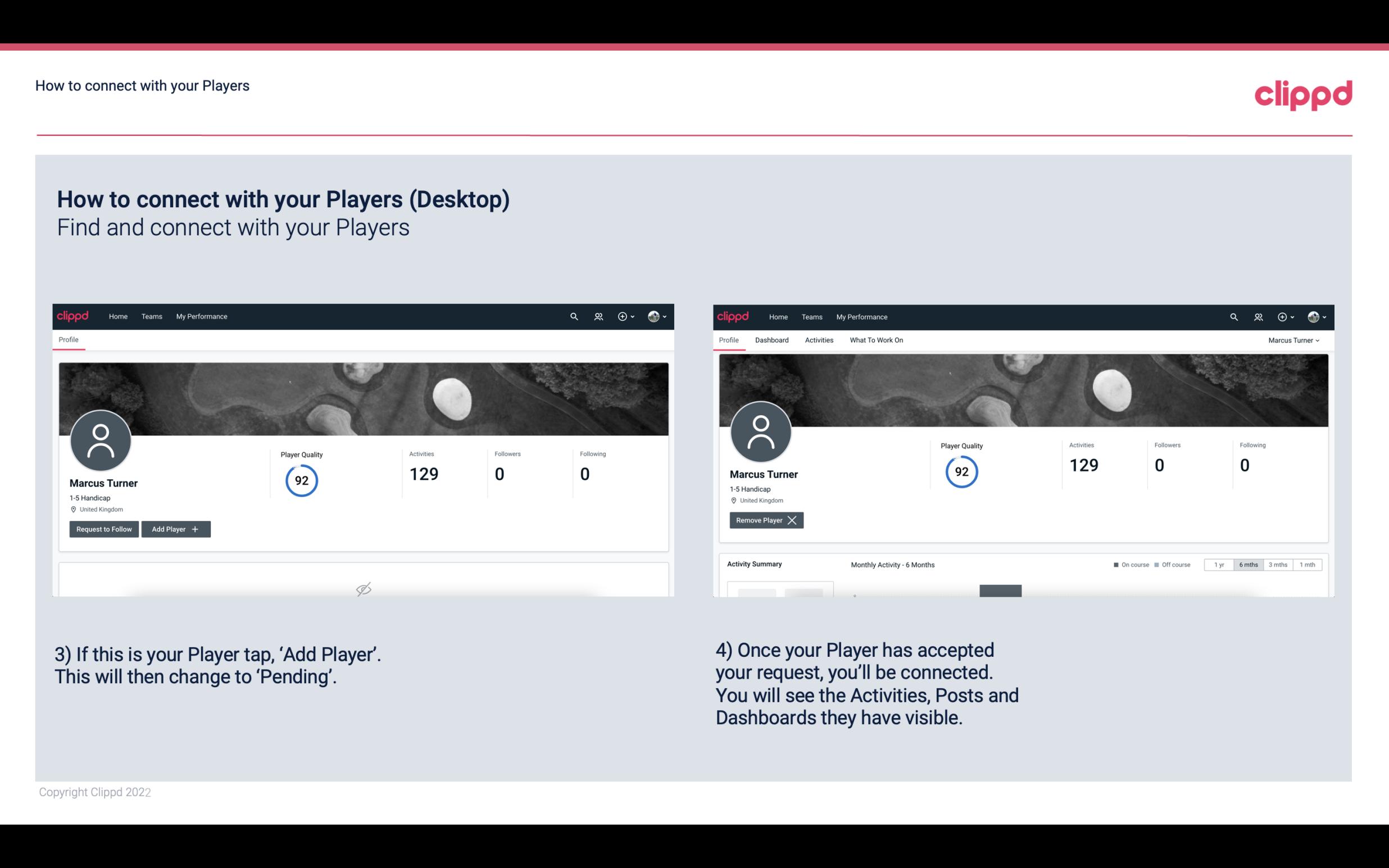Viewport: 1389px width, 868px height.
Task: Click the Clippd logo in right panel navbar
Action: click(734, 316)
